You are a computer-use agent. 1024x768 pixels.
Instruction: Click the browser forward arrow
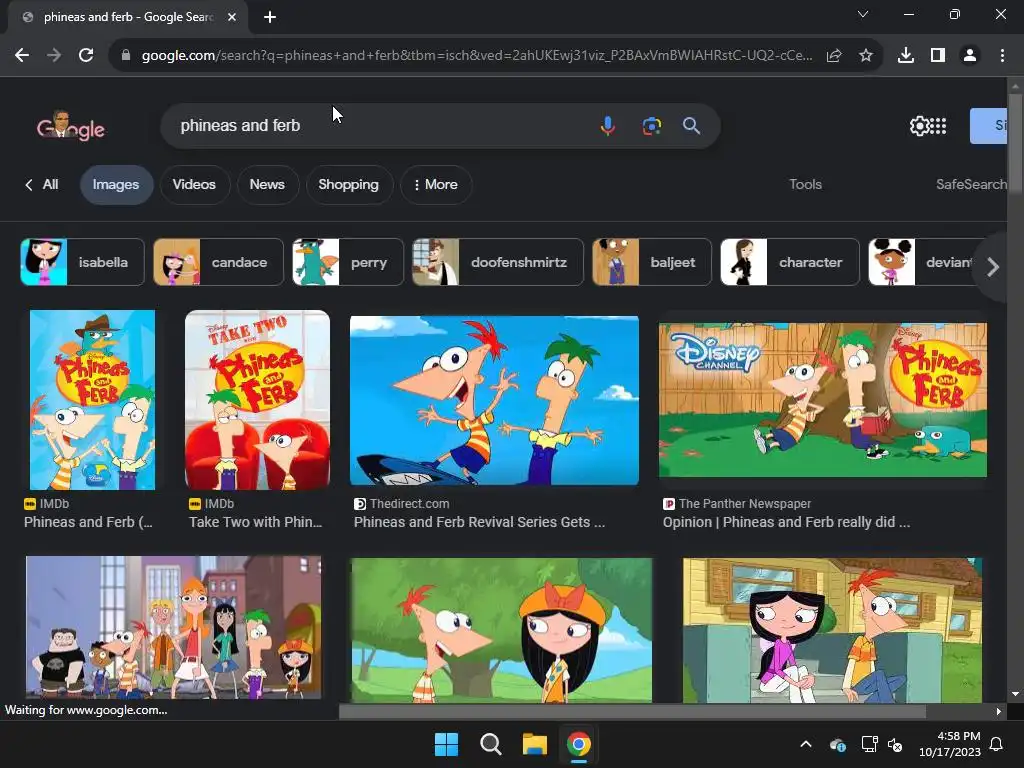click(x=54, y=56)
